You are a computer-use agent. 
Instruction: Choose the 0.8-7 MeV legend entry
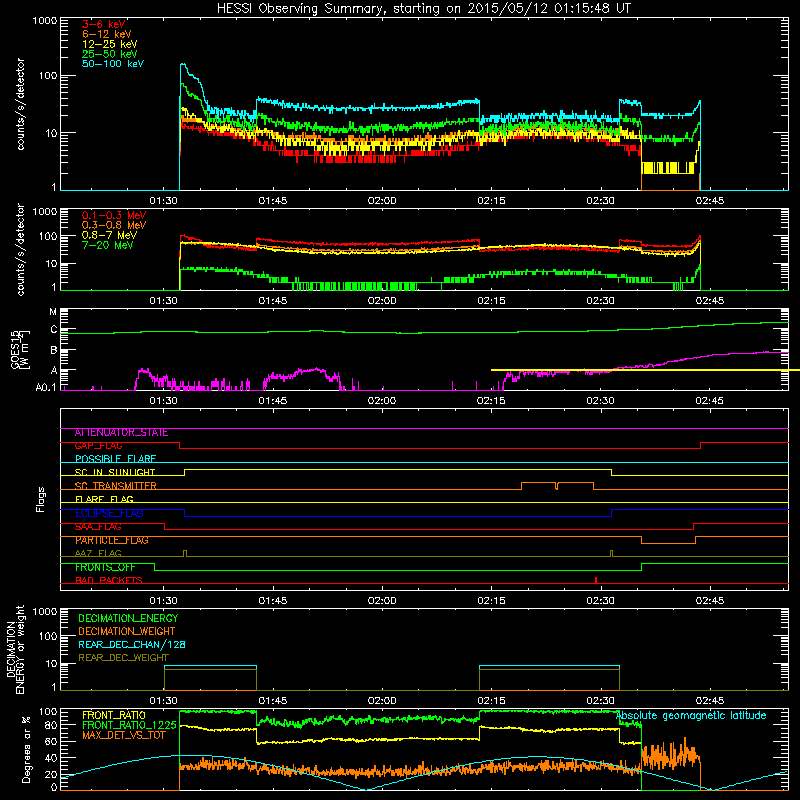click(109, 235)
